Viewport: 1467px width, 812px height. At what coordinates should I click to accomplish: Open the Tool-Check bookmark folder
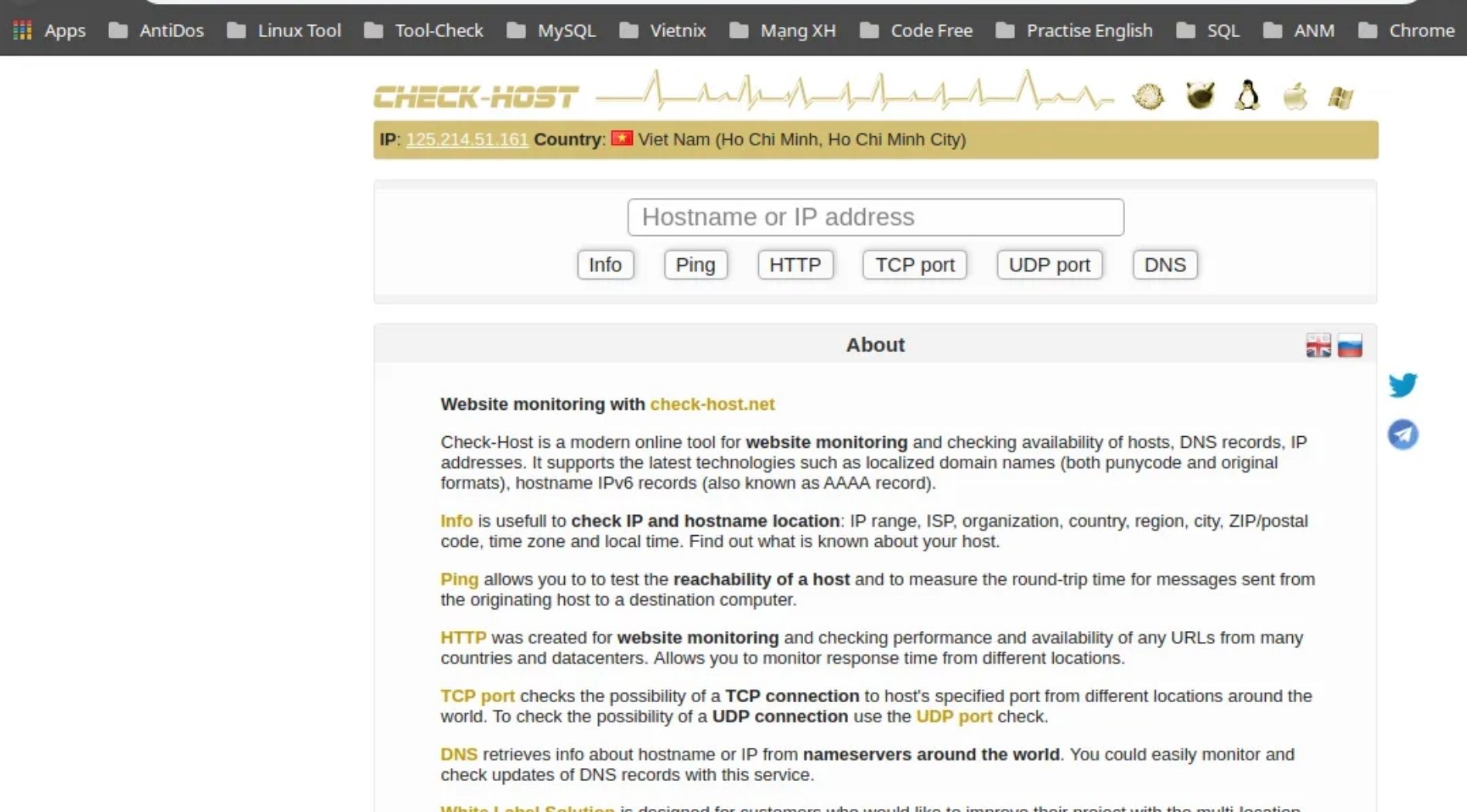tap(423, 30)
